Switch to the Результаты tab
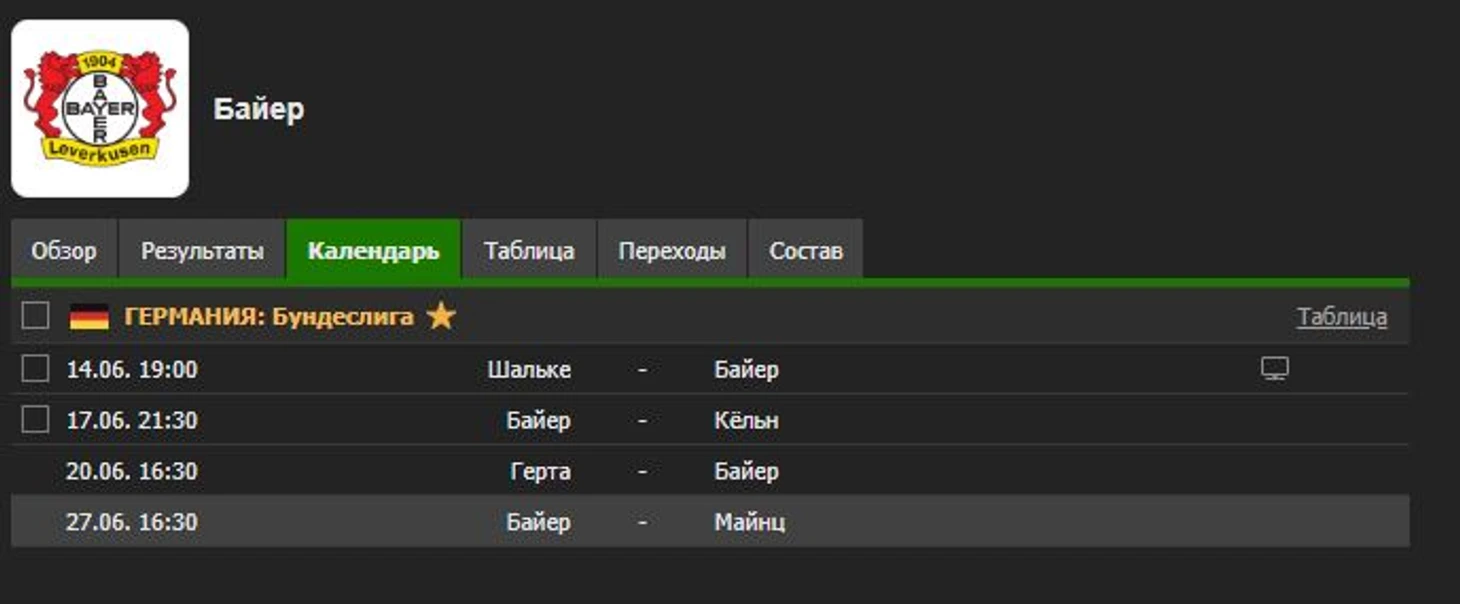 pos(202,250)
